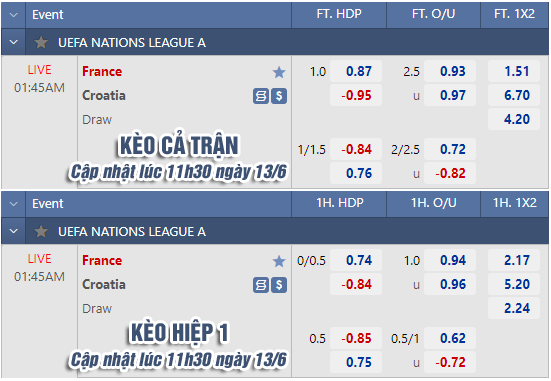Select the 1H. O/U column header
Viewport: 551px width, 381px height.
tap(434, 203)
